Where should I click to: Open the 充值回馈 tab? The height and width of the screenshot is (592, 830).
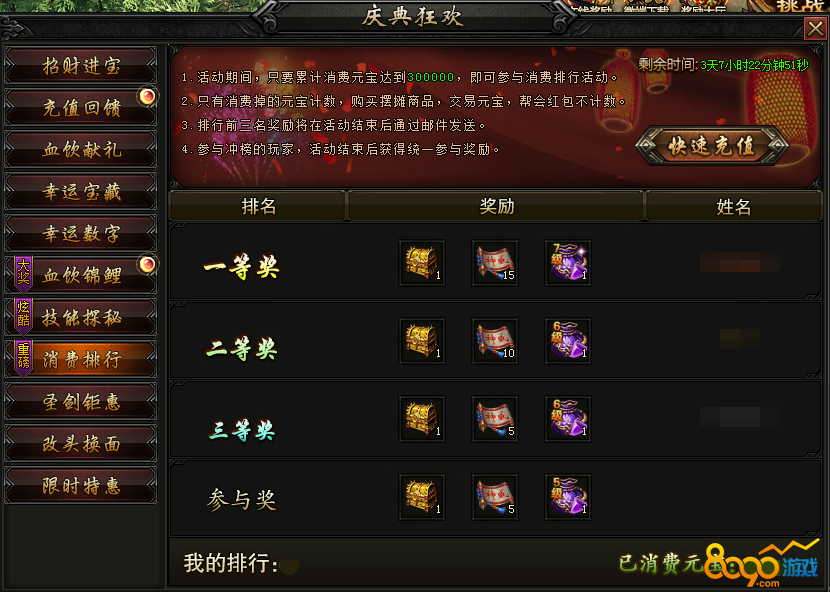81,107
